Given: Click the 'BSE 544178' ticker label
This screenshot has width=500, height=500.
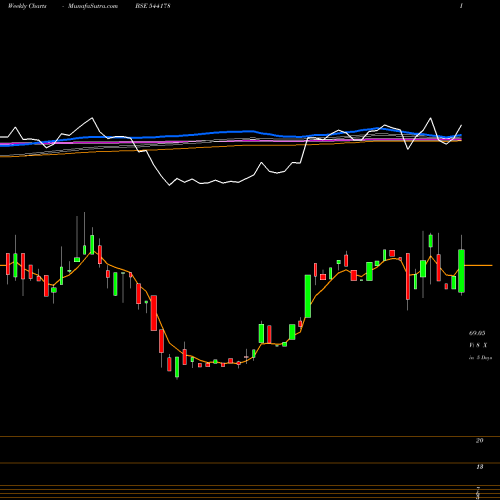Looking at the screenshot, I should [153, 6].
